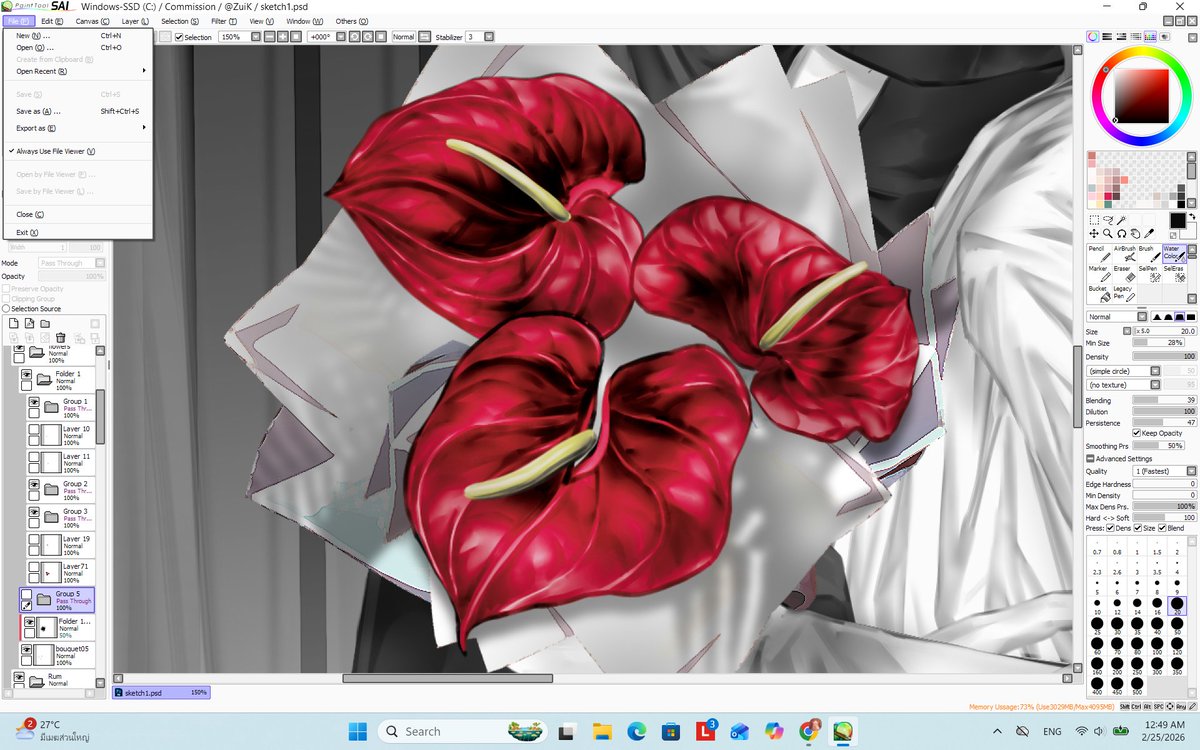Activate the Hand pan tool
The height and width of the screenshot is (750, 1200).
click(x=1136, y=233)
